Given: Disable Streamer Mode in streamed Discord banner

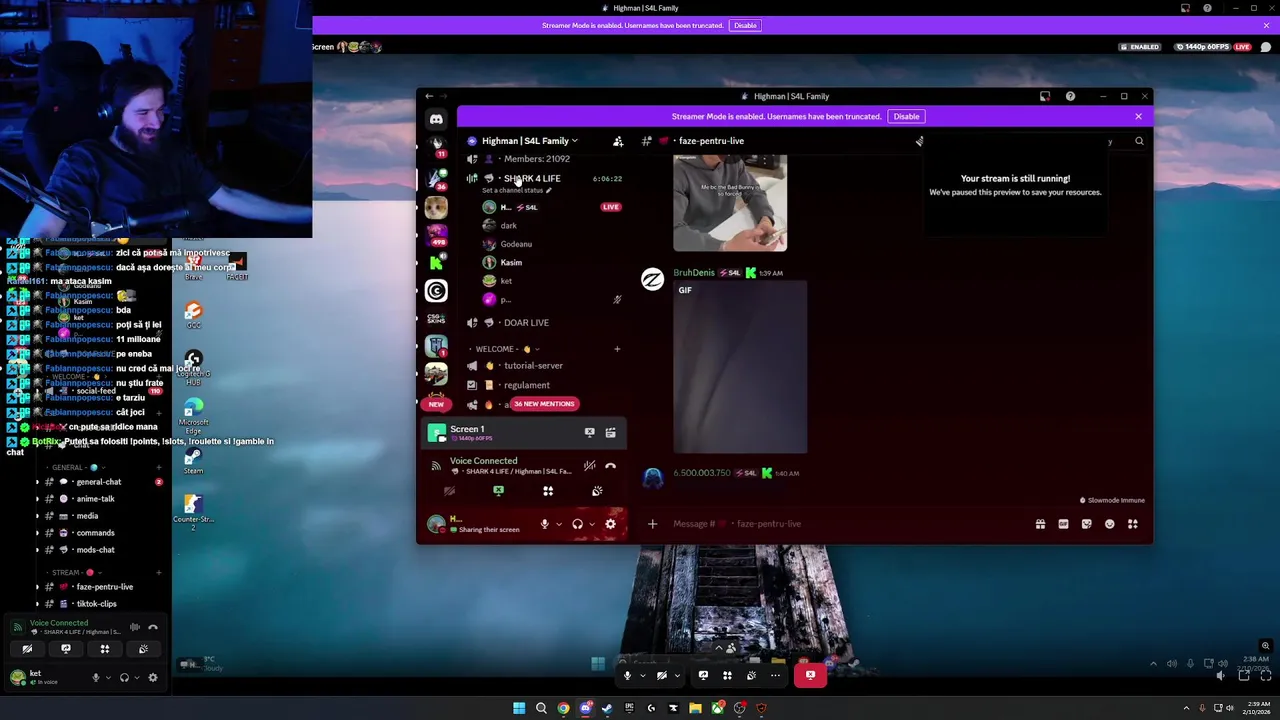Looking at the screenshot, I should tap(906, 116).
